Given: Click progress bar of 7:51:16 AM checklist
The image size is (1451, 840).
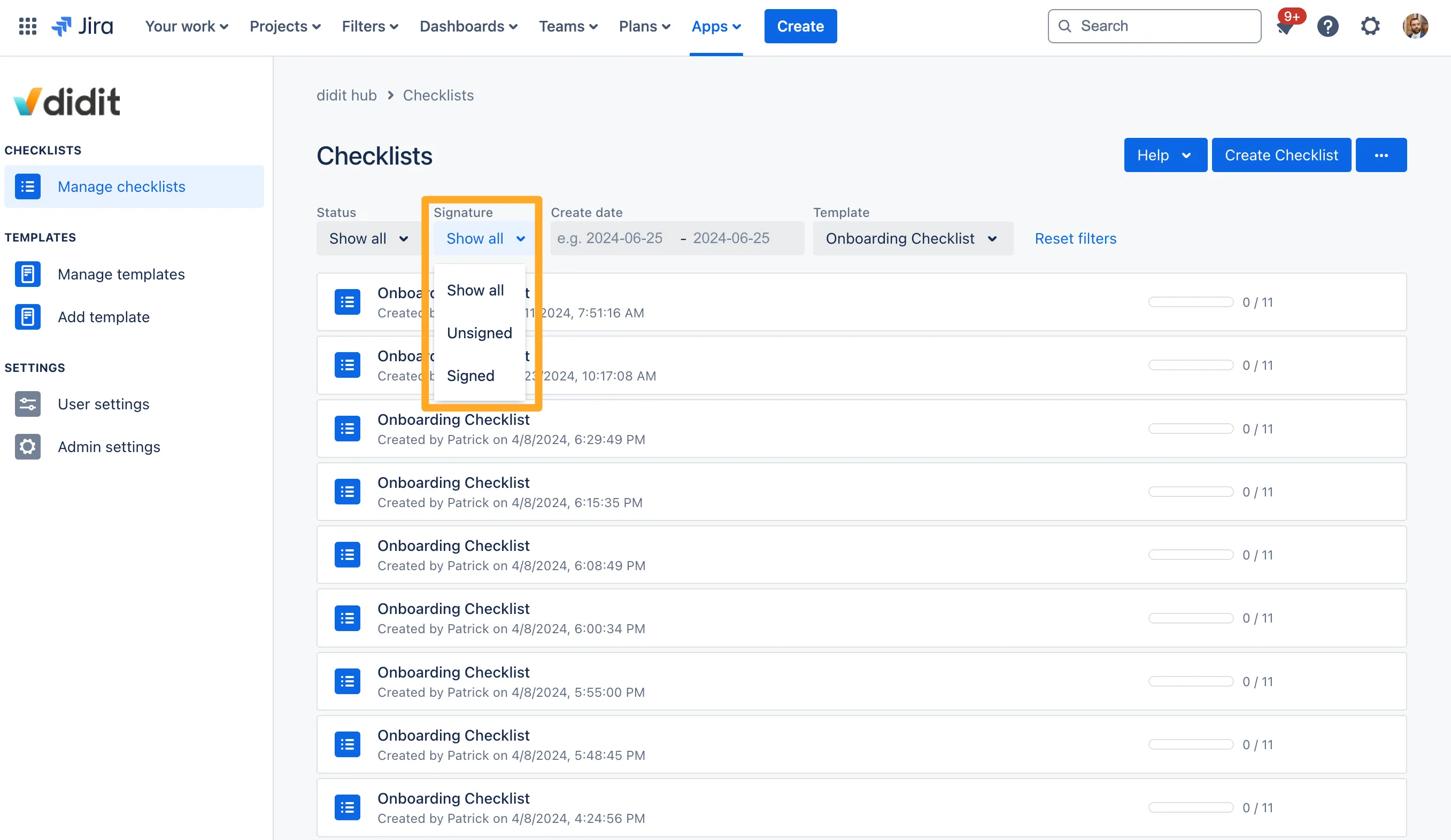Looking at the screenshot, I should [x=1191, y=302].
